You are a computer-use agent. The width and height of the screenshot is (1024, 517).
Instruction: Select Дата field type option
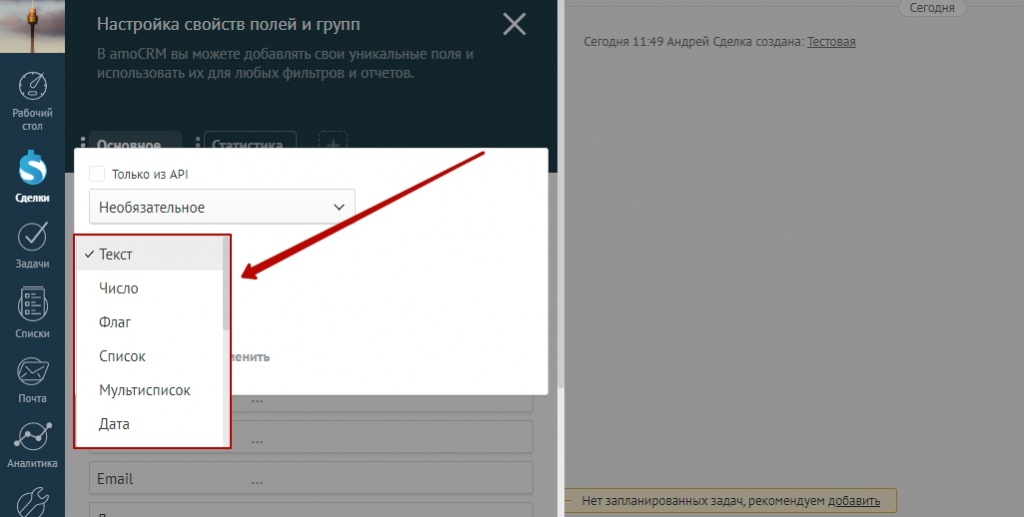tap(150, 424)
